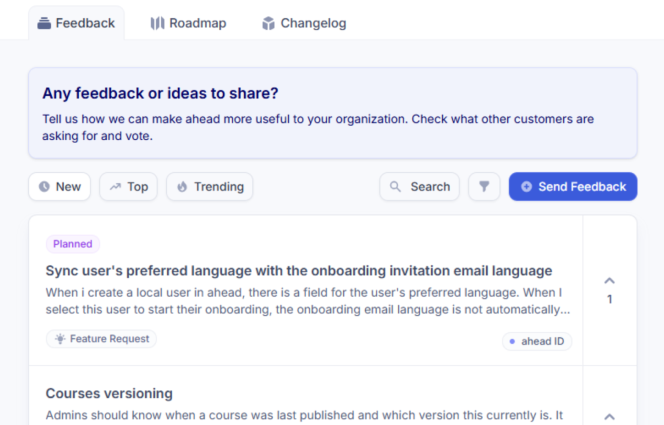The height and width of the screenshot is (425, 664).
Task: Sort feedback by Trending
Action: tap(209, 187)
